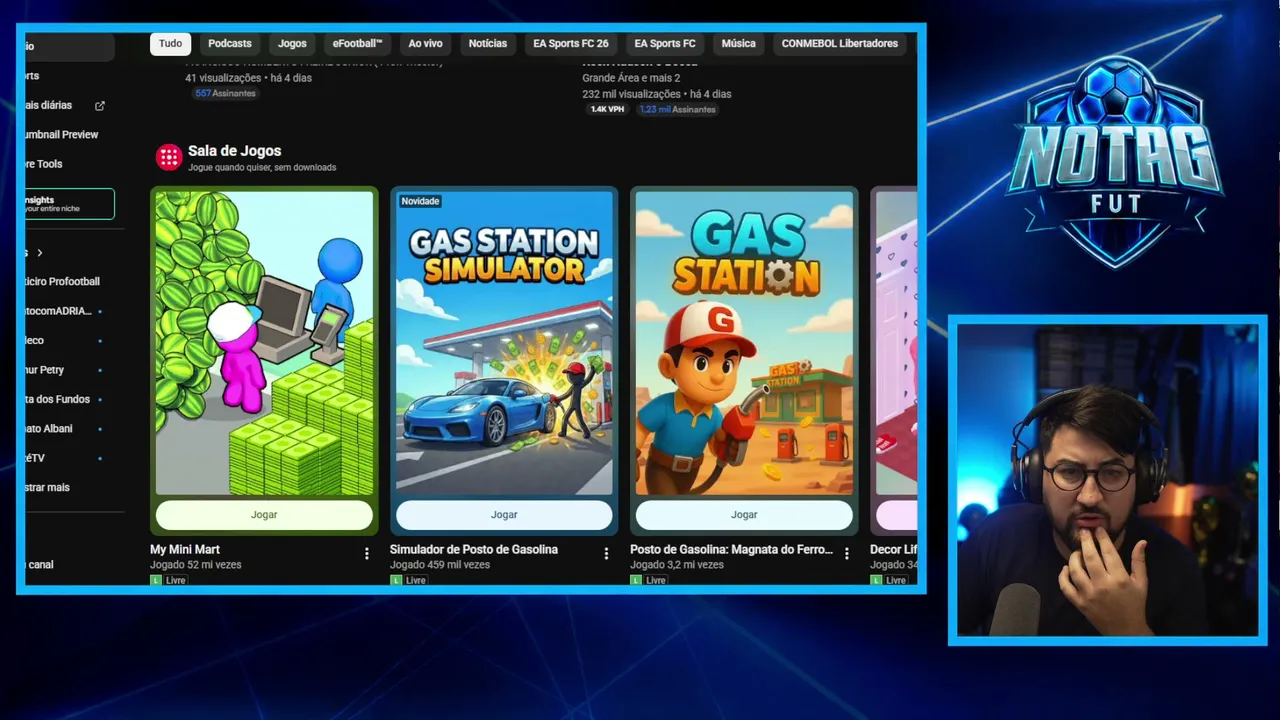The height and width of the screenshot is (720, 1280).
Task: Click the 'Jogado 459 mil vezes' play count
Action: click(440, 565)
